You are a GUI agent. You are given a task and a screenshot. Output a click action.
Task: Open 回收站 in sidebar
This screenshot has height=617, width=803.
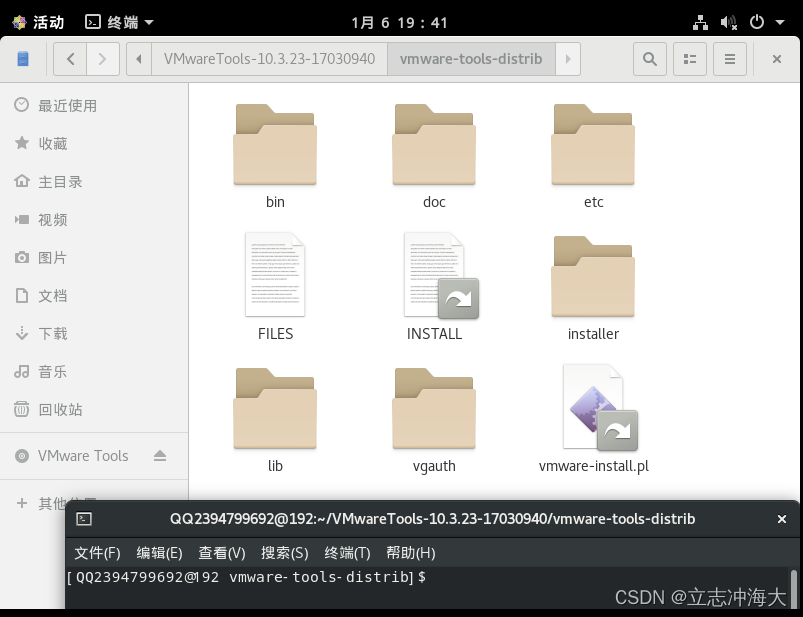coord(94,410)
